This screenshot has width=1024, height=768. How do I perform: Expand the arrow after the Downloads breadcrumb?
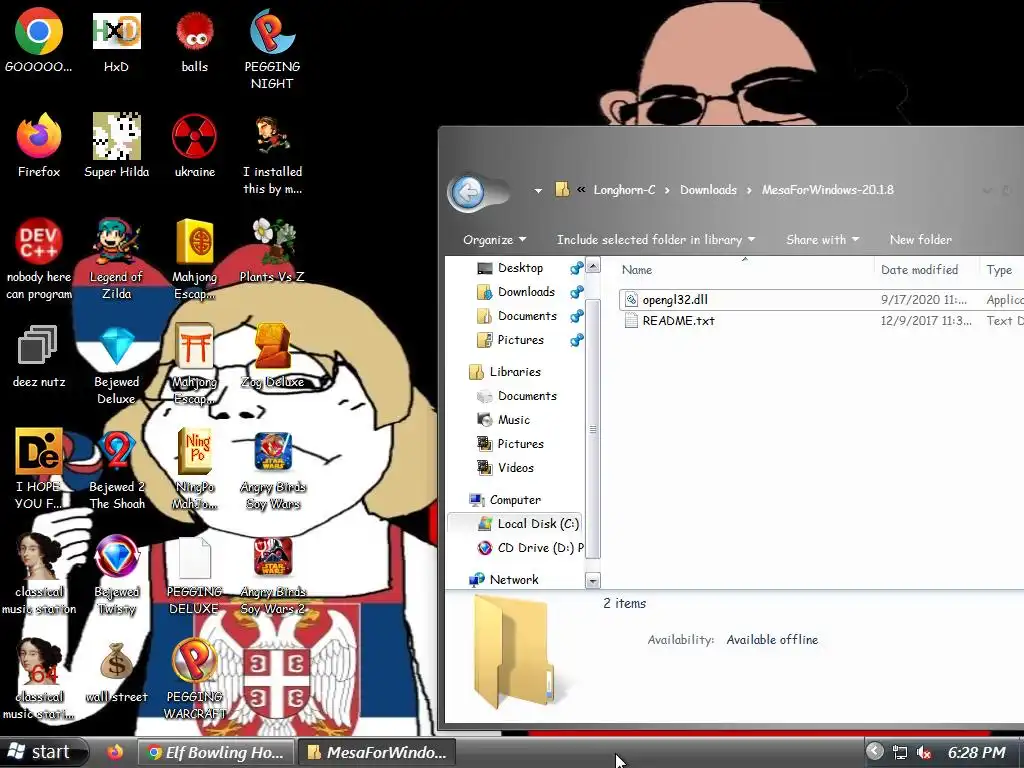tap(749, 190)
